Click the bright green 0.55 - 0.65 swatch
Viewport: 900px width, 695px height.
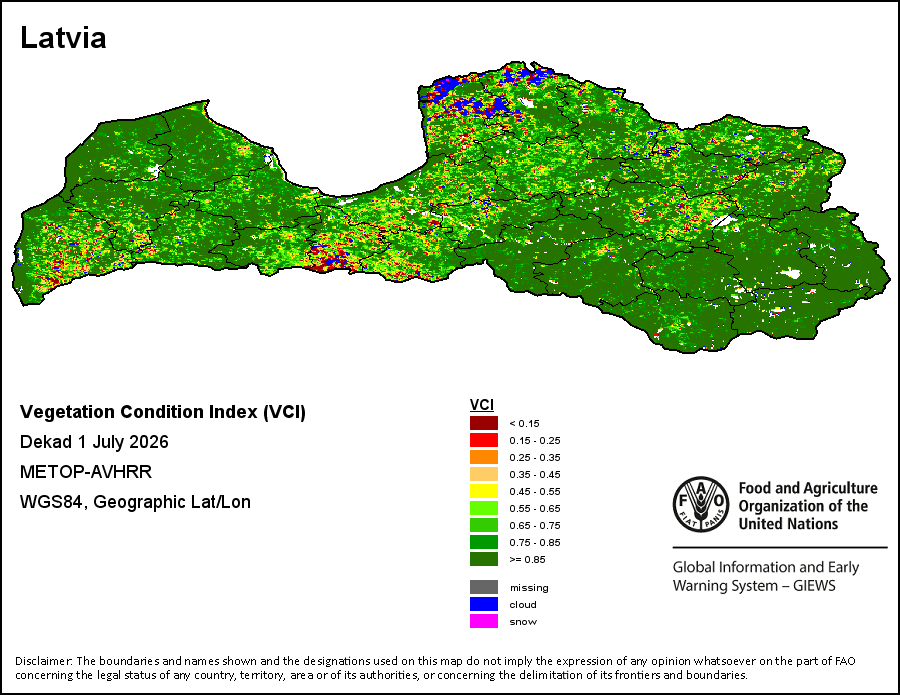(484, 508)
